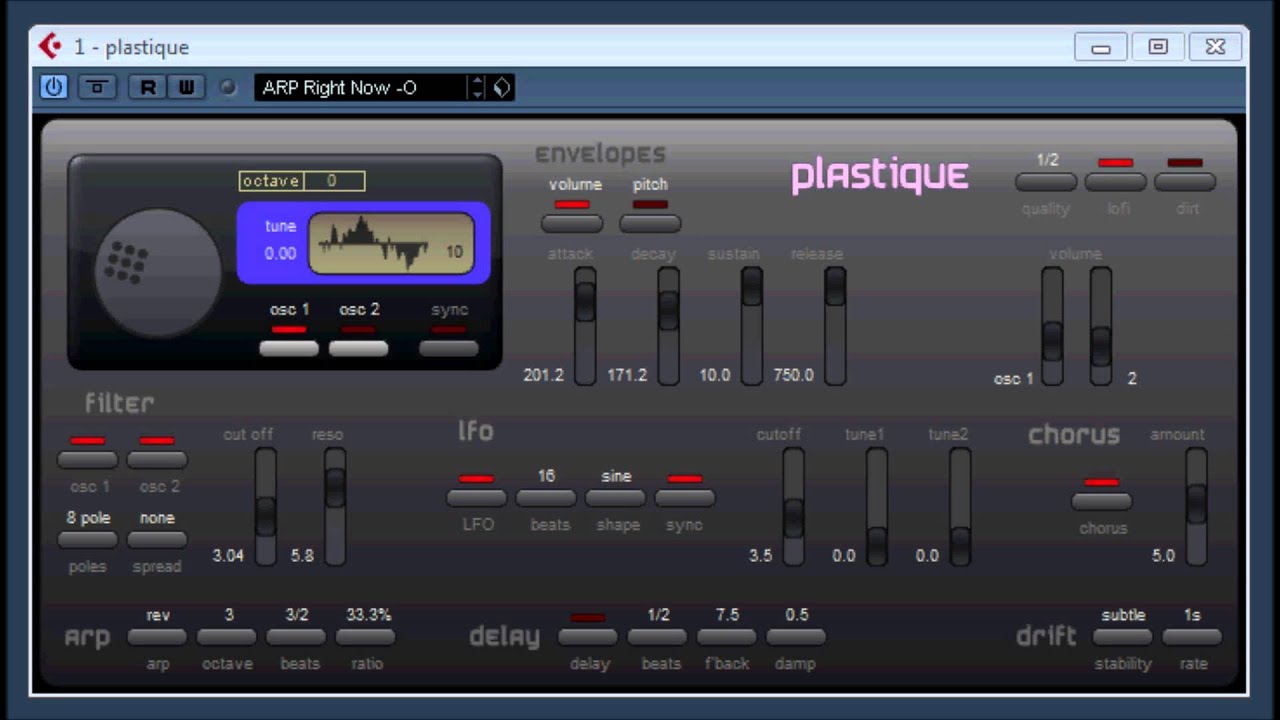Screen dimensions: 1280x720
Task: Toggle filter routing for osc 2
Action: 157,460
